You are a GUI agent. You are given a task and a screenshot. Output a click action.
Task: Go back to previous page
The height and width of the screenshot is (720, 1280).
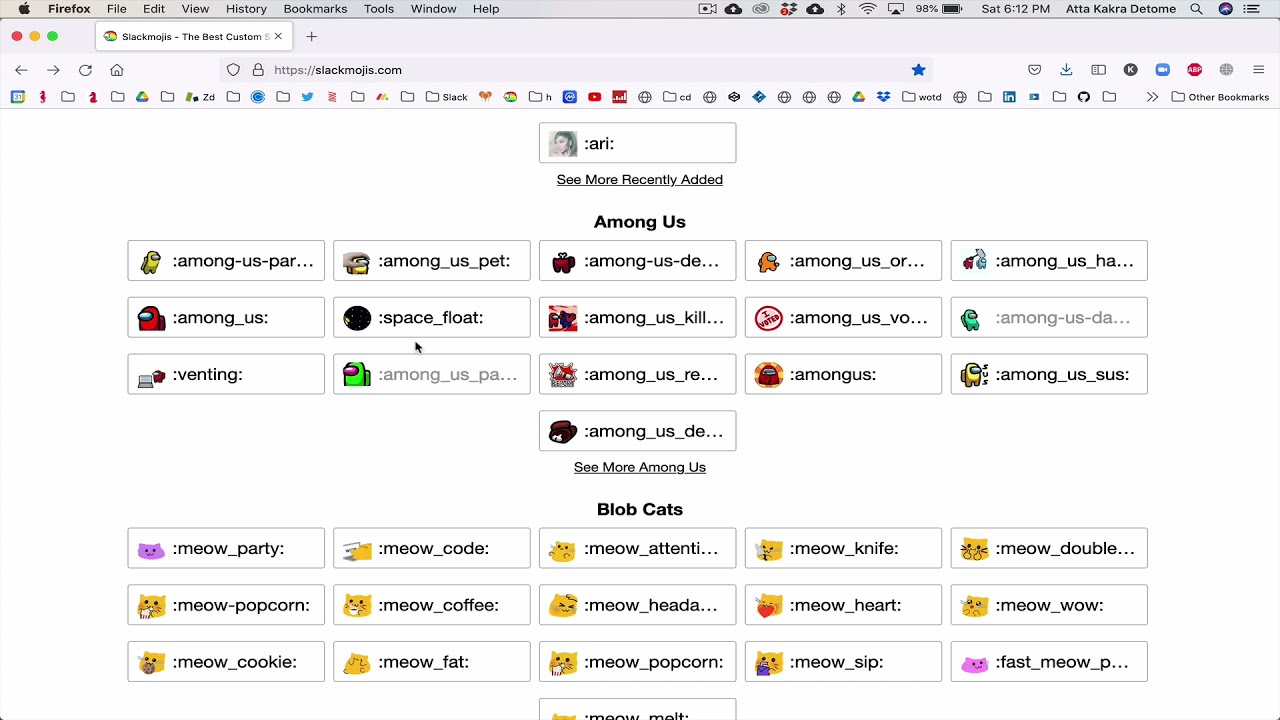point(21,70)
